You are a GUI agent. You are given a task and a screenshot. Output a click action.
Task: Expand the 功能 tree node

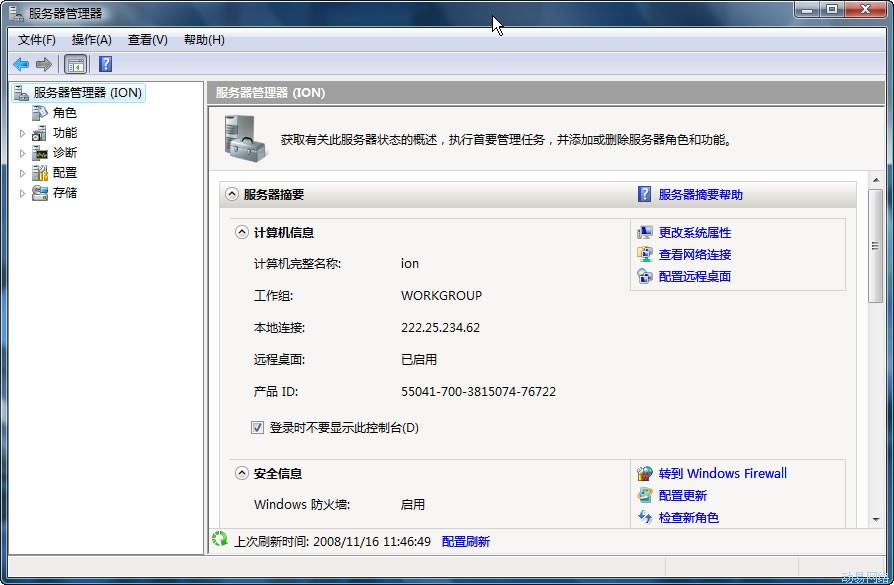(x=23, y=133)
